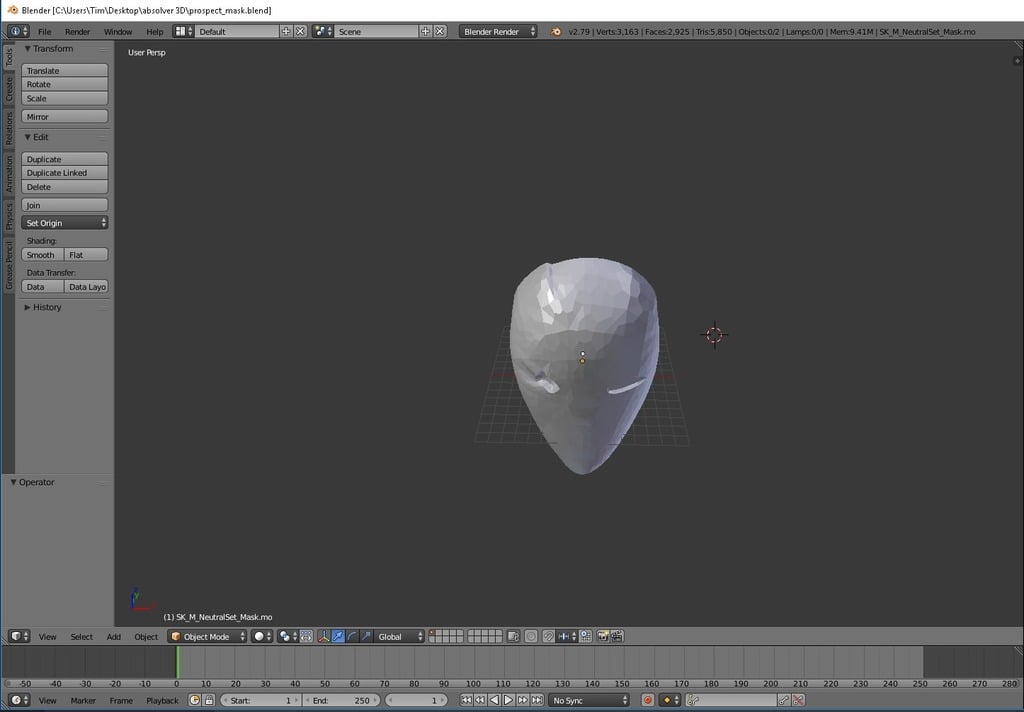Click the Rotate button

click(x=65, y=84)
